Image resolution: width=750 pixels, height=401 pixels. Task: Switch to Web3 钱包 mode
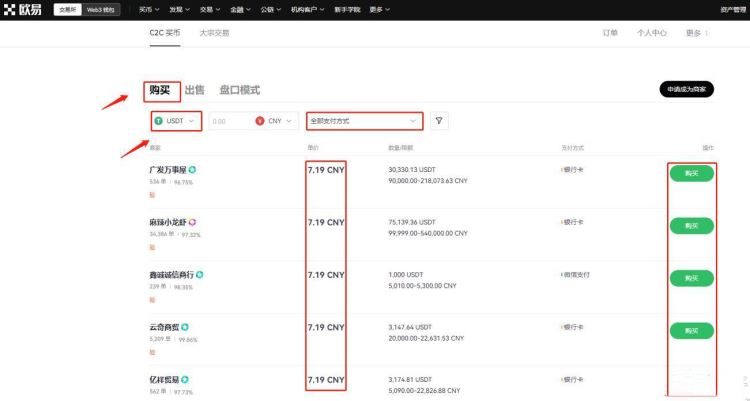pyautogui.click(x=101, y=9)
